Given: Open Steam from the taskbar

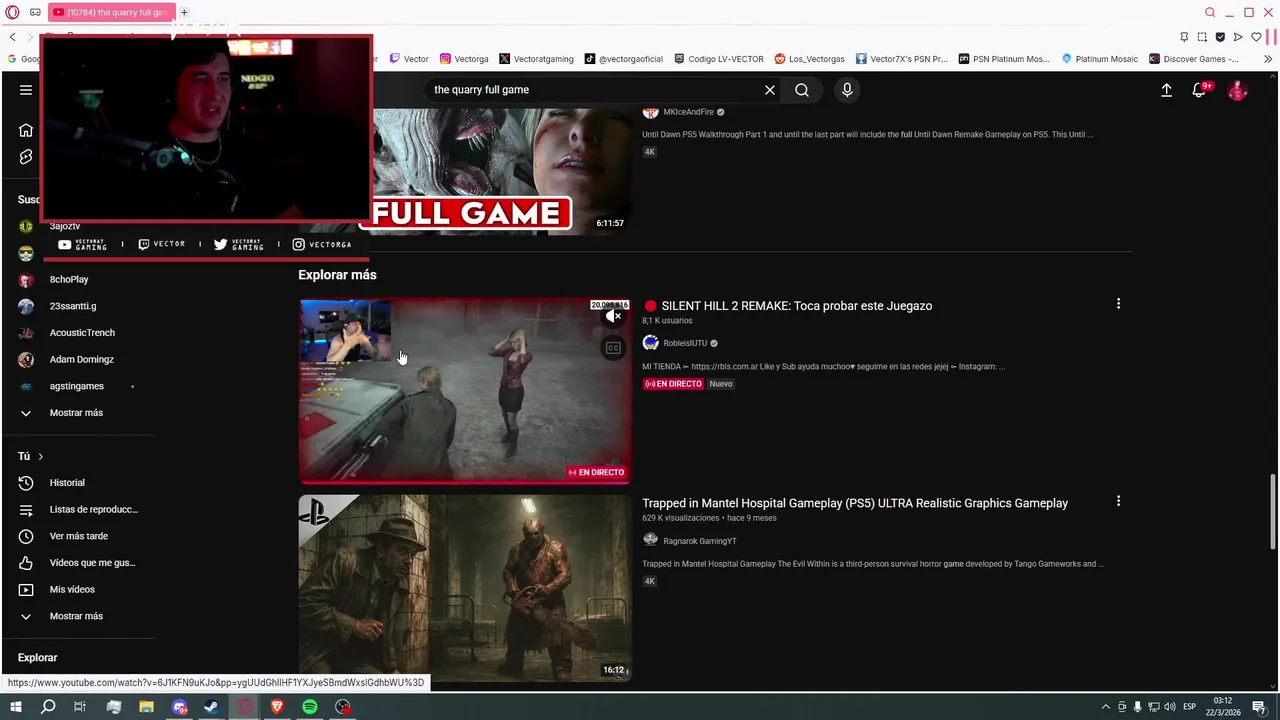Looking at the screenshot, I should pyautogui.click(x=211, y=707).
